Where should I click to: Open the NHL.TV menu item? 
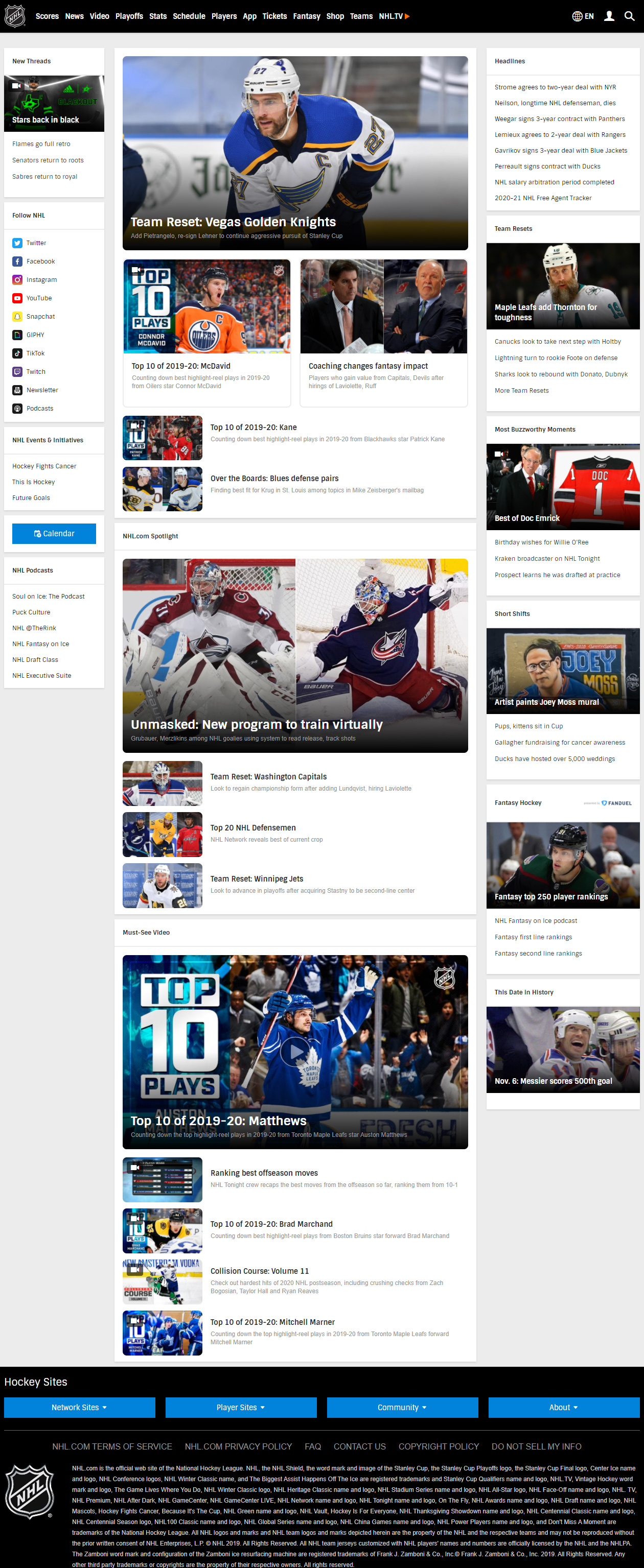pyautogui.click(x=394, y=16)
